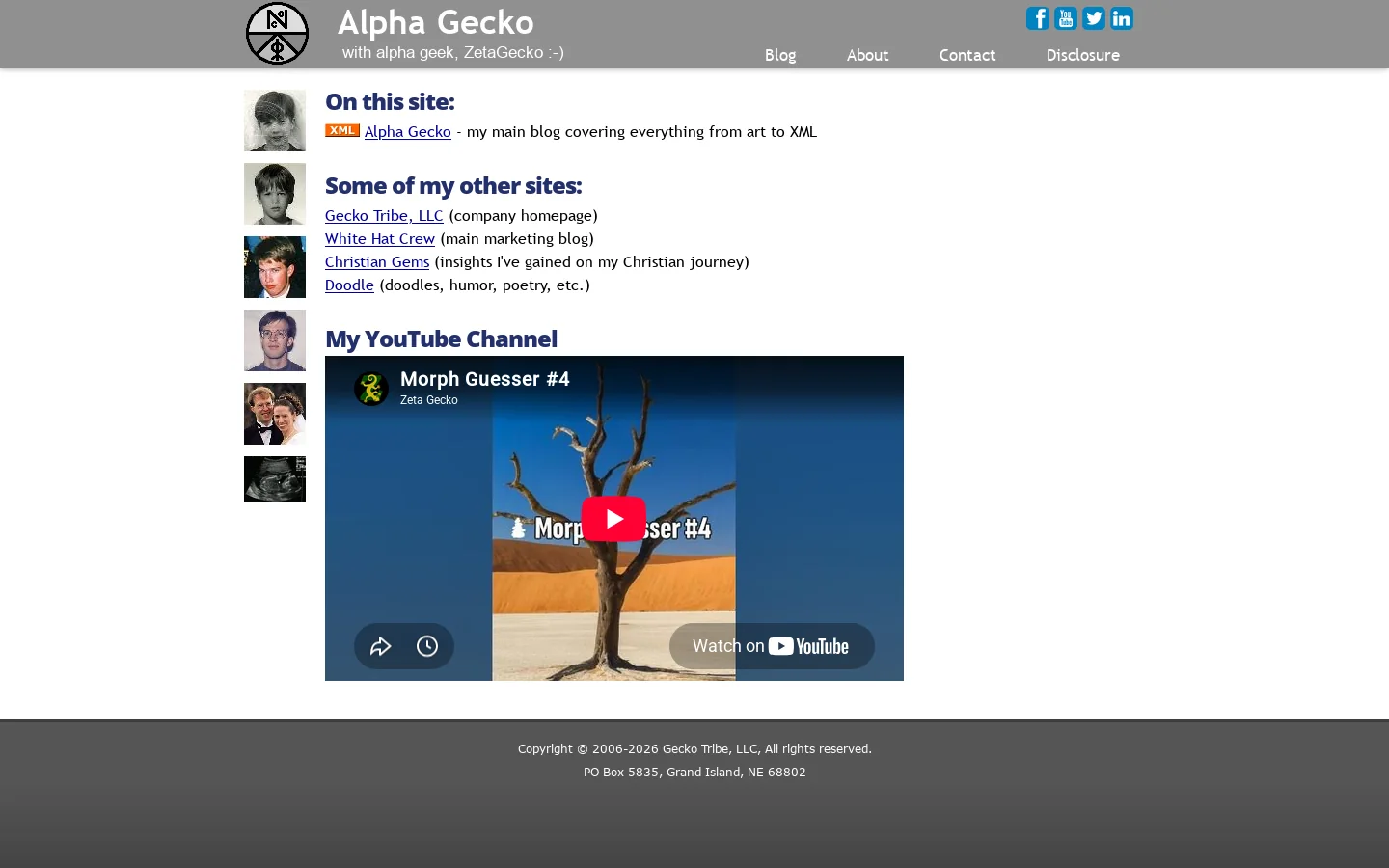Open the Twitter social icon

coord(1093,18)
